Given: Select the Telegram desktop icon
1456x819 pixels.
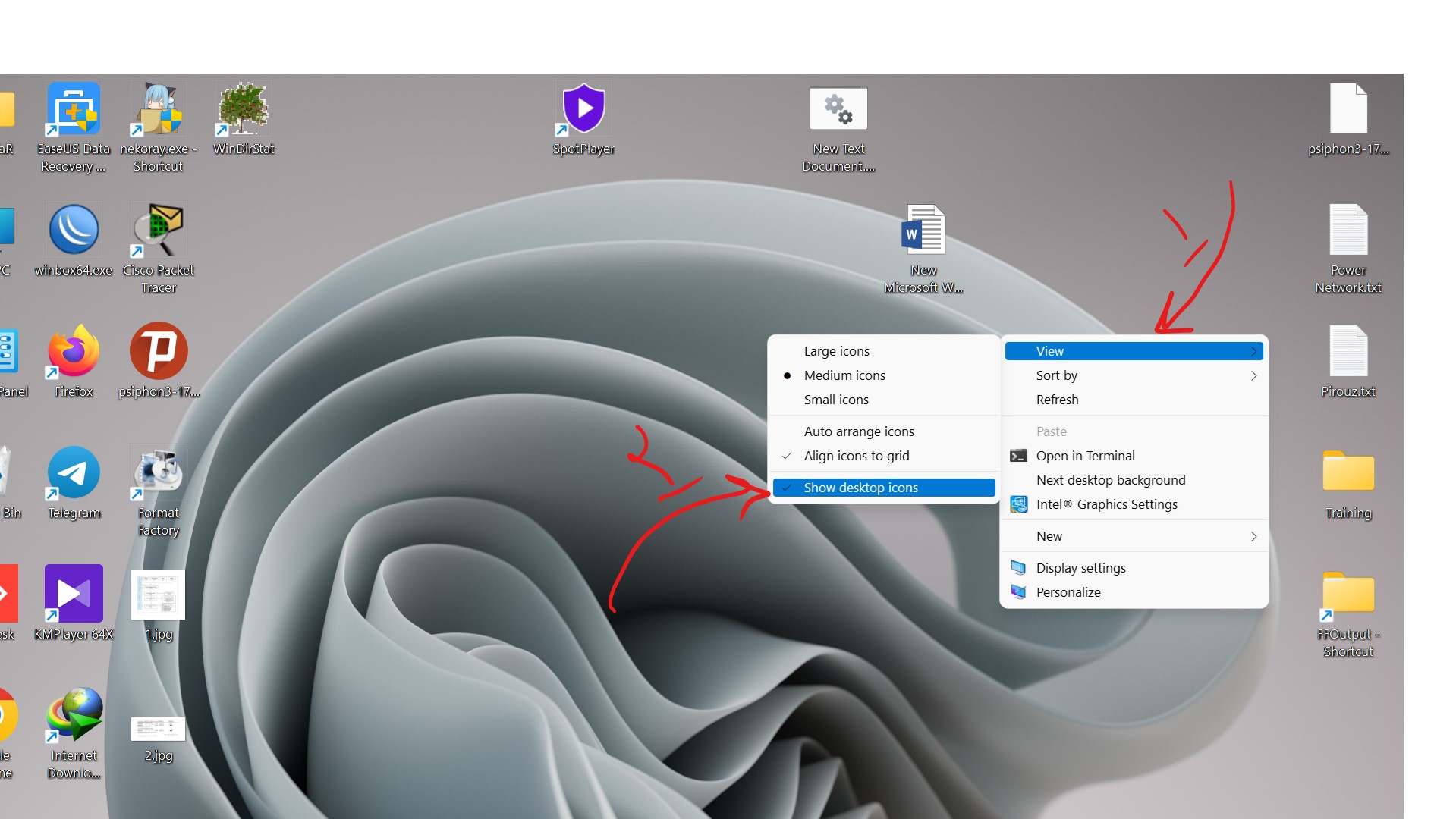Looking at the screenshot, I should point(74,472).
